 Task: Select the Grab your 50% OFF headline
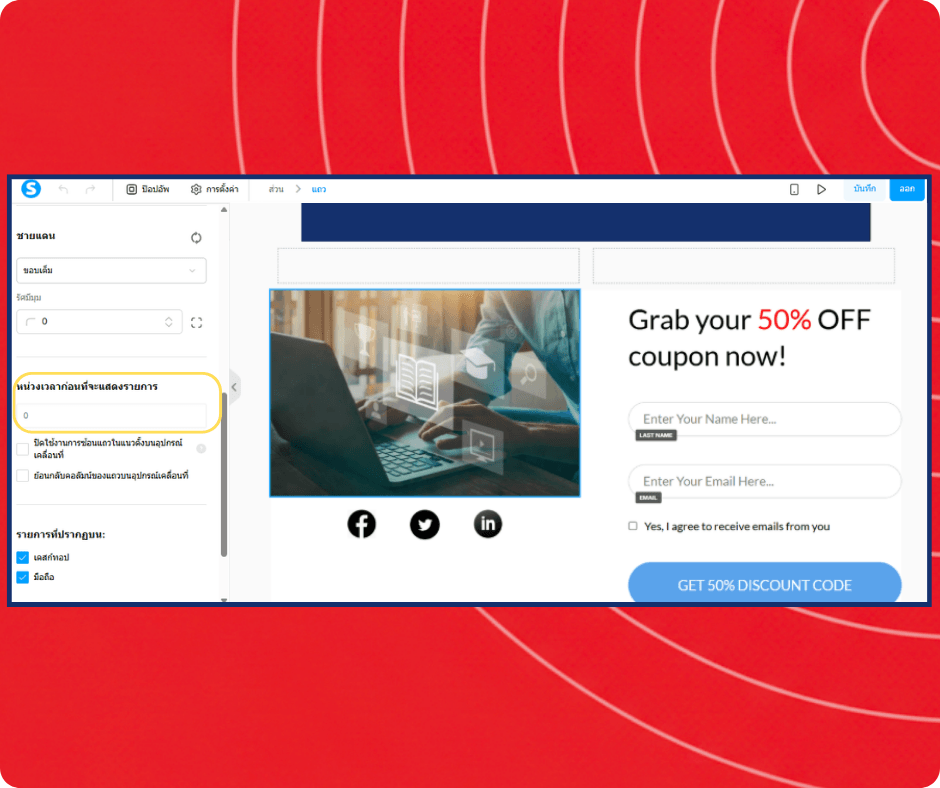[x=749, y=338]
